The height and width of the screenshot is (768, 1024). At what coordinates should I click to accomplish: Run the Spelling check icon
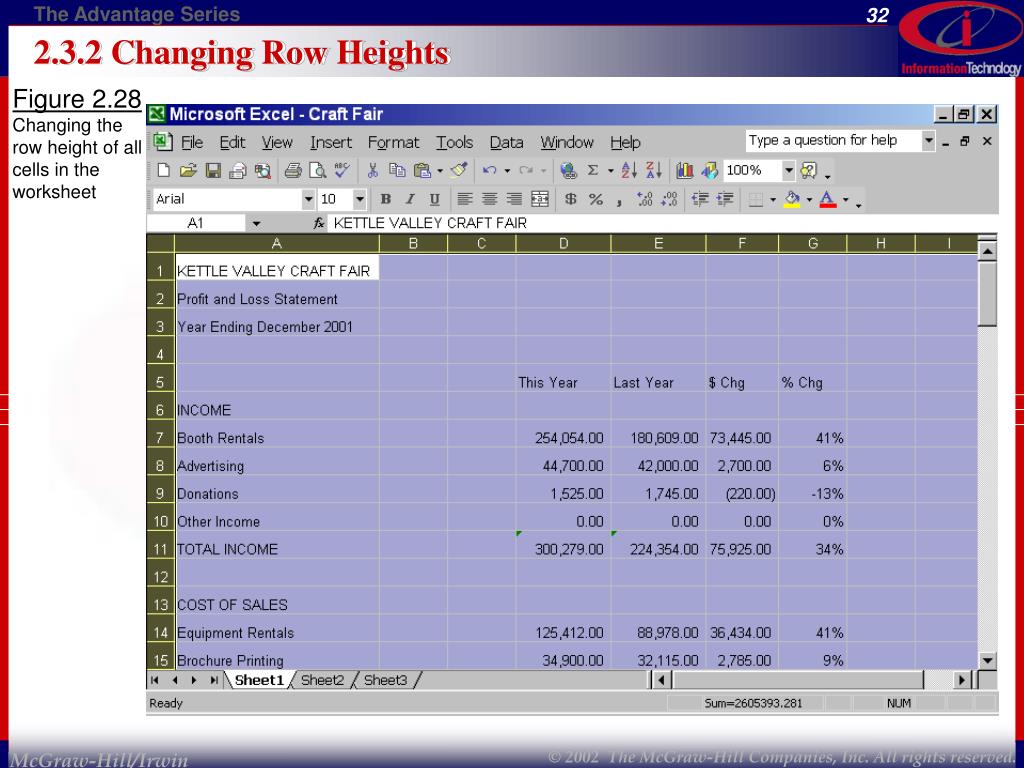(x=342, y=171)
